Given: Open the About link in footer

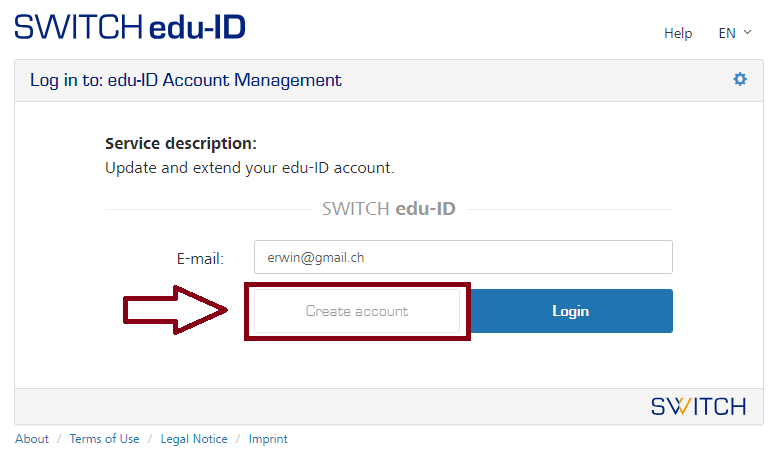Looking at the screenshot, I should [x=32, y=439].
